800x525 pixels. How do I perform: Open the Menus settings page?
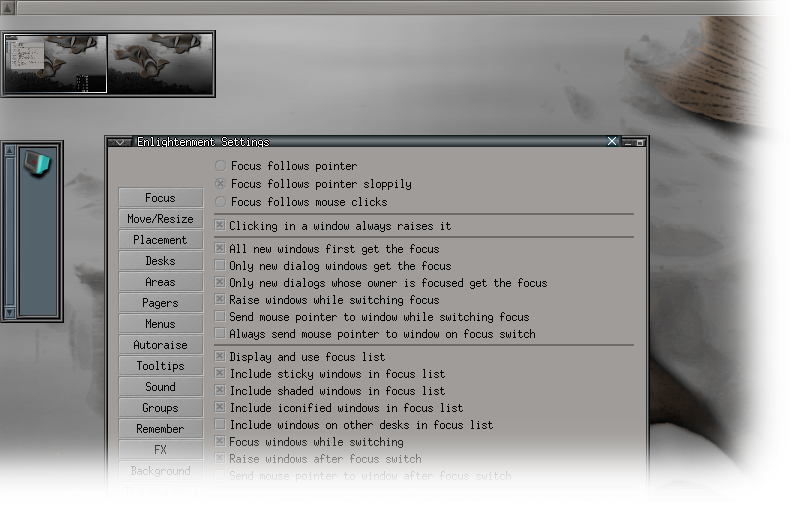[x=160, y=324]
